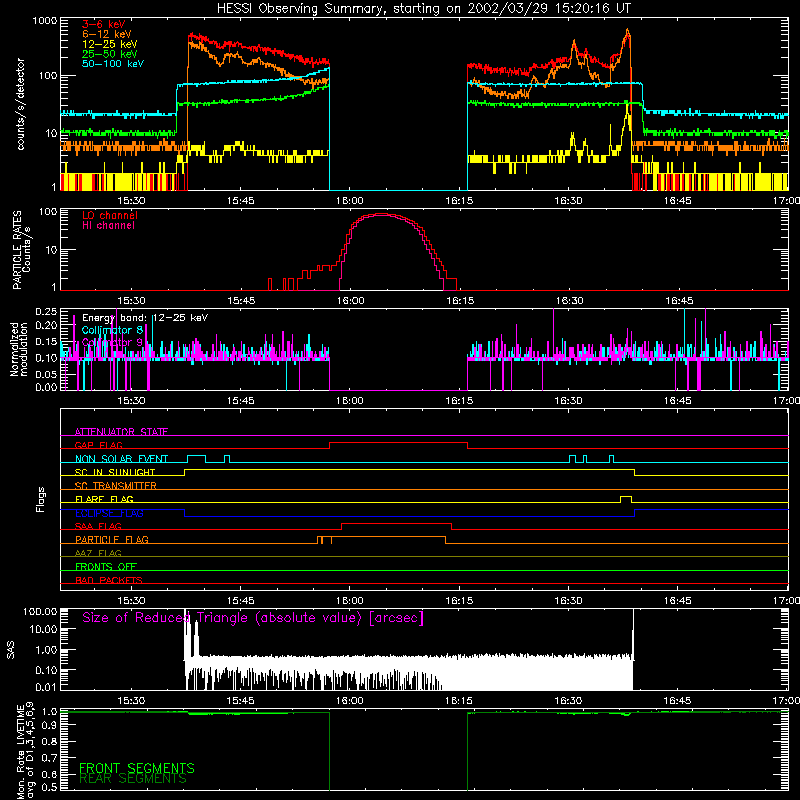Click the SC TRANSMITTER flag label
The height and width of the screenshot is (800, 800).
[116, 486]
